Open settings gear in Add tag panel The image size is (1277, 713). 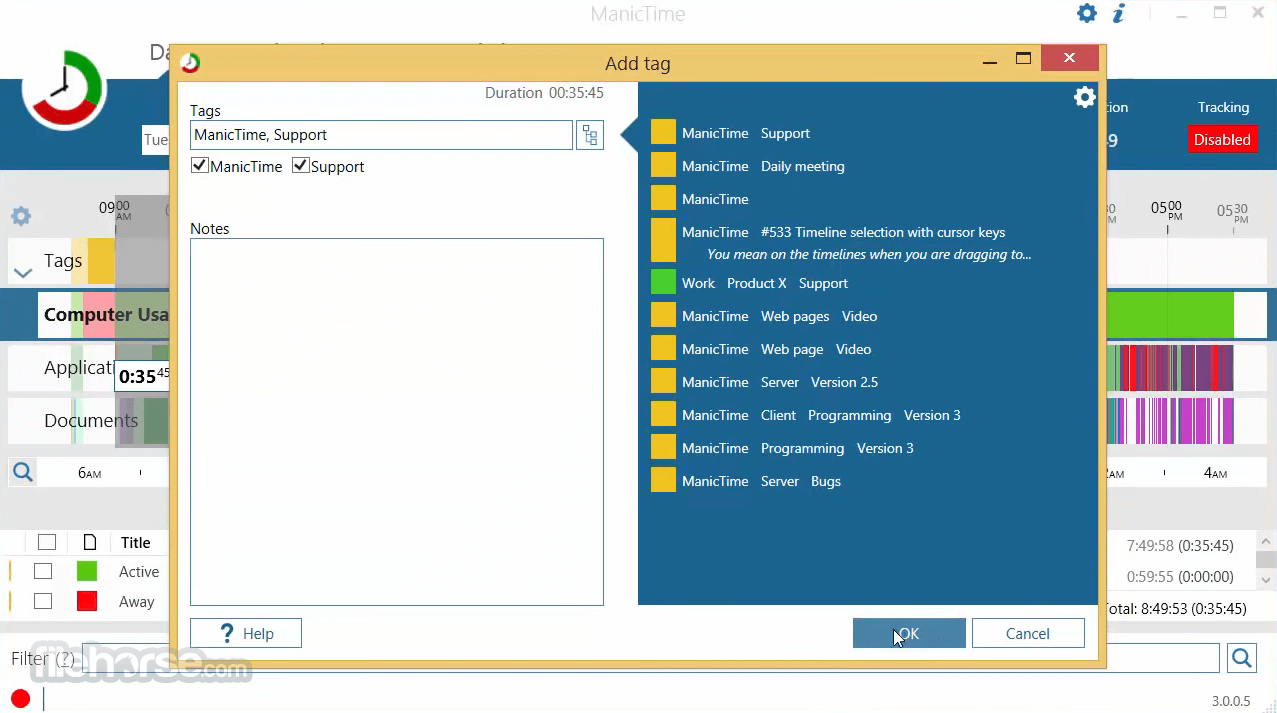click(1085, 97)
